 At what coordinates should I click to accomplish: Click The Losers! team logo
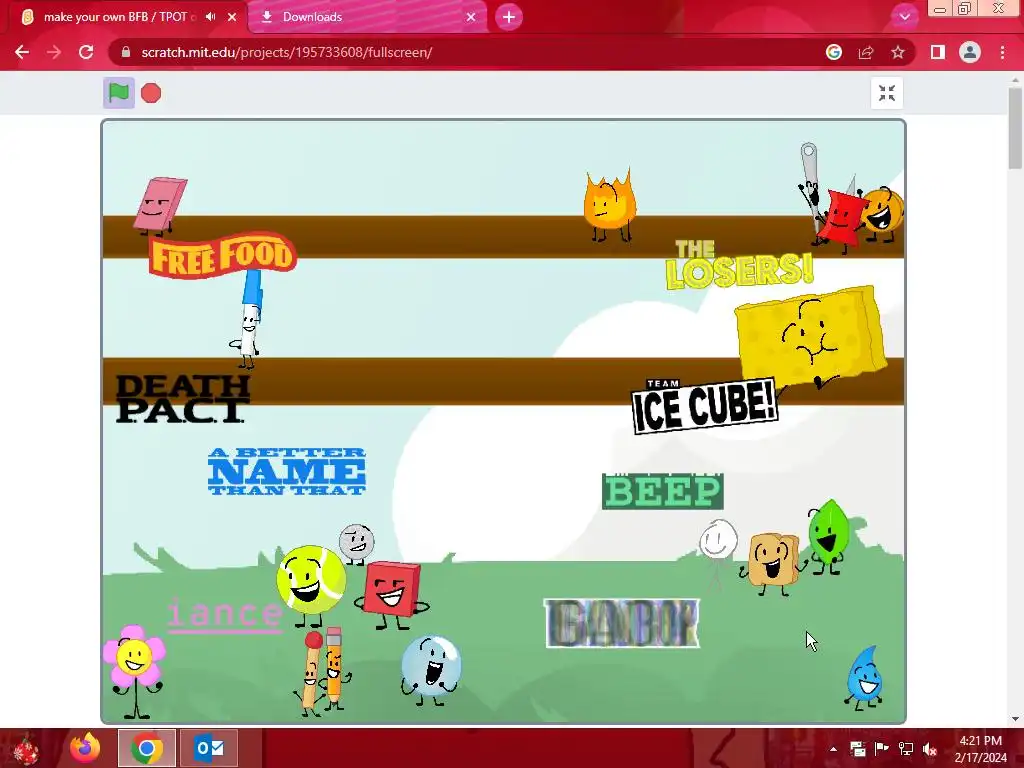click(x=739, y=264)
